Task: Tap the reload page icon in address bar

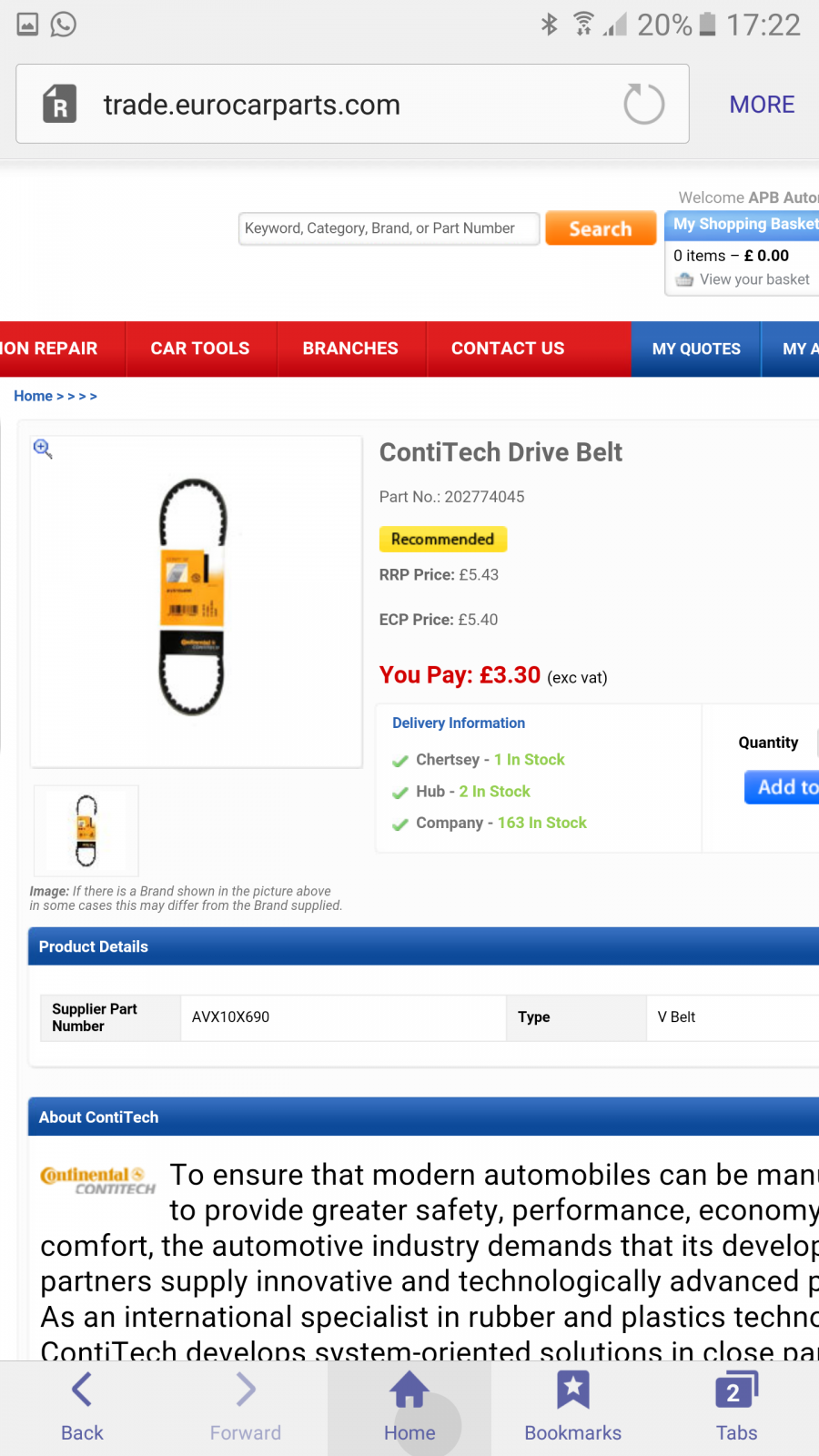Action: click(644, 104)
